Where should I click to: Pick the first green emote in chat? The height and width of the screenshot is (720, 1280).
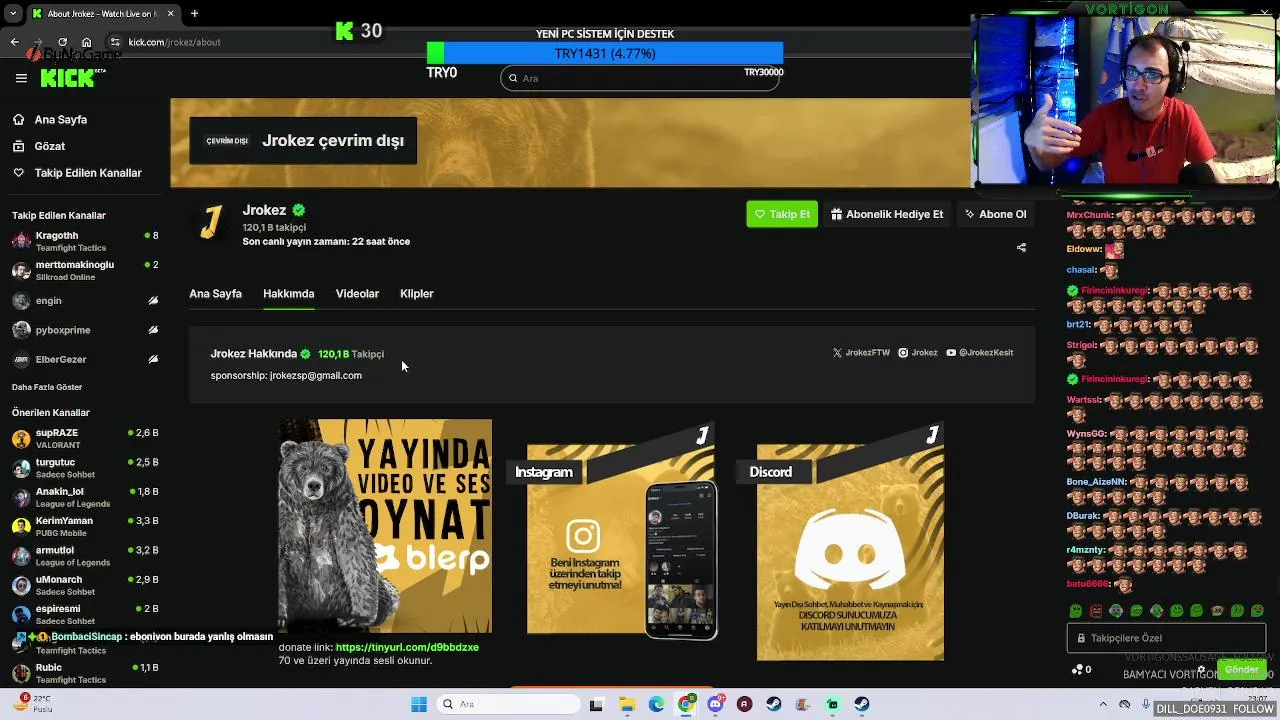(x=1076, y=611)
